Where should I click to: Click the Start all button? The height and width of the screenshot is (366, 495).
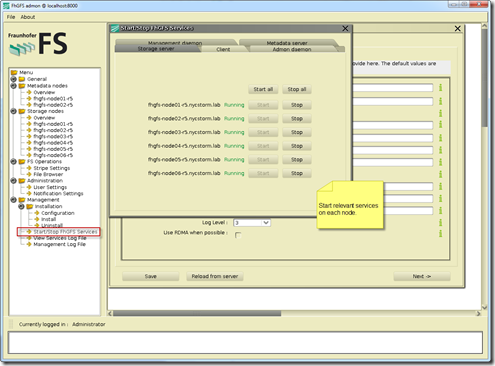pos(263,89)
